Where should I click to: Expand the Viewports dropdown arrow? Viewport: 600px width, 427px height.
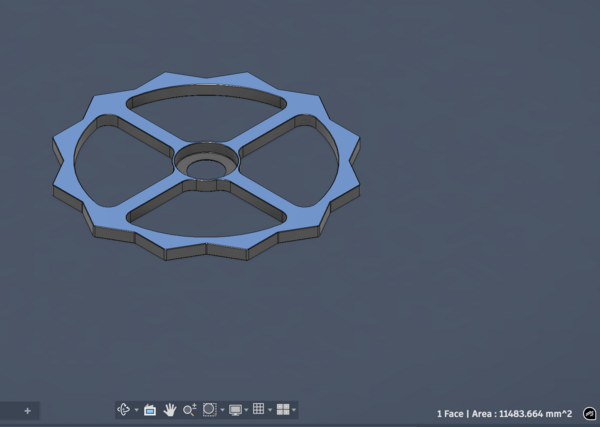click(294, 410)
